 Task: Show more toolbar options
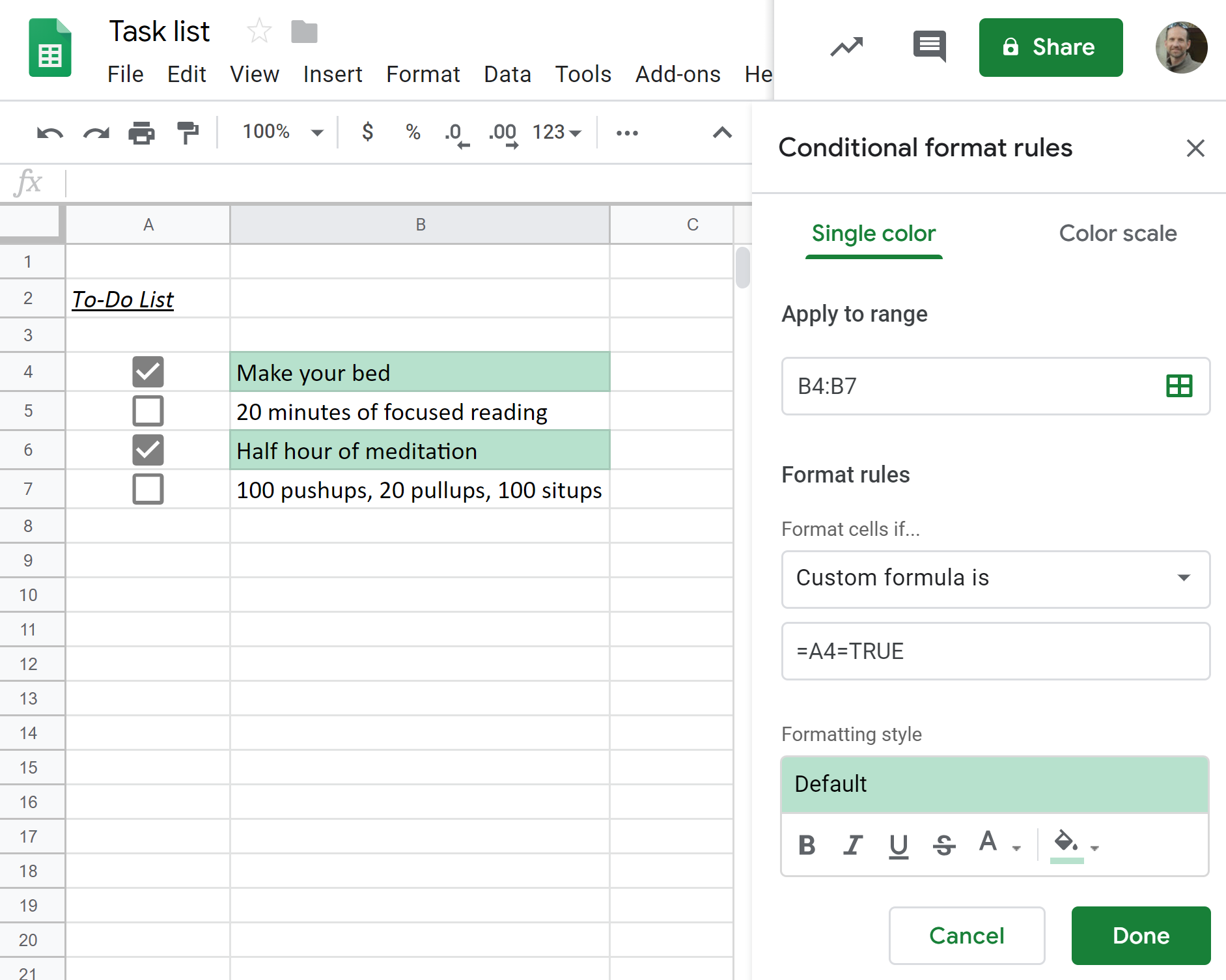tap(628, 133)
